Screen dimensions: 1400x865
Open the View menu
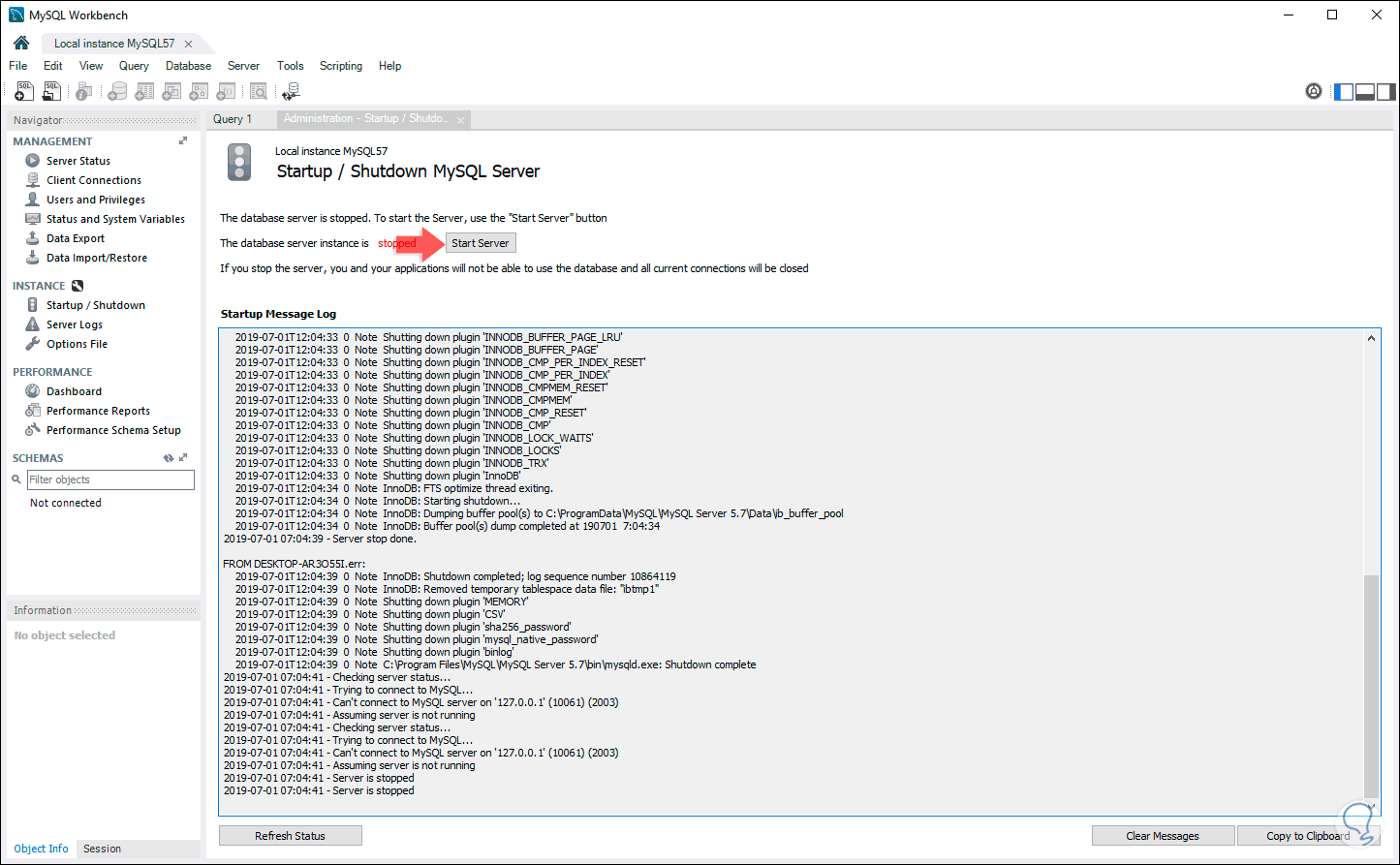point(91,66)
